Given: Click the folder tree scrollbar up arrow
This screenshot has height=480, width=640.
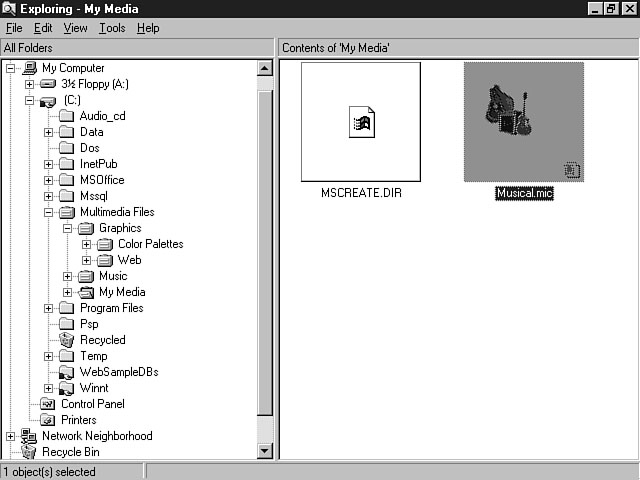Looking at the screenshot, I should point(265,68).
